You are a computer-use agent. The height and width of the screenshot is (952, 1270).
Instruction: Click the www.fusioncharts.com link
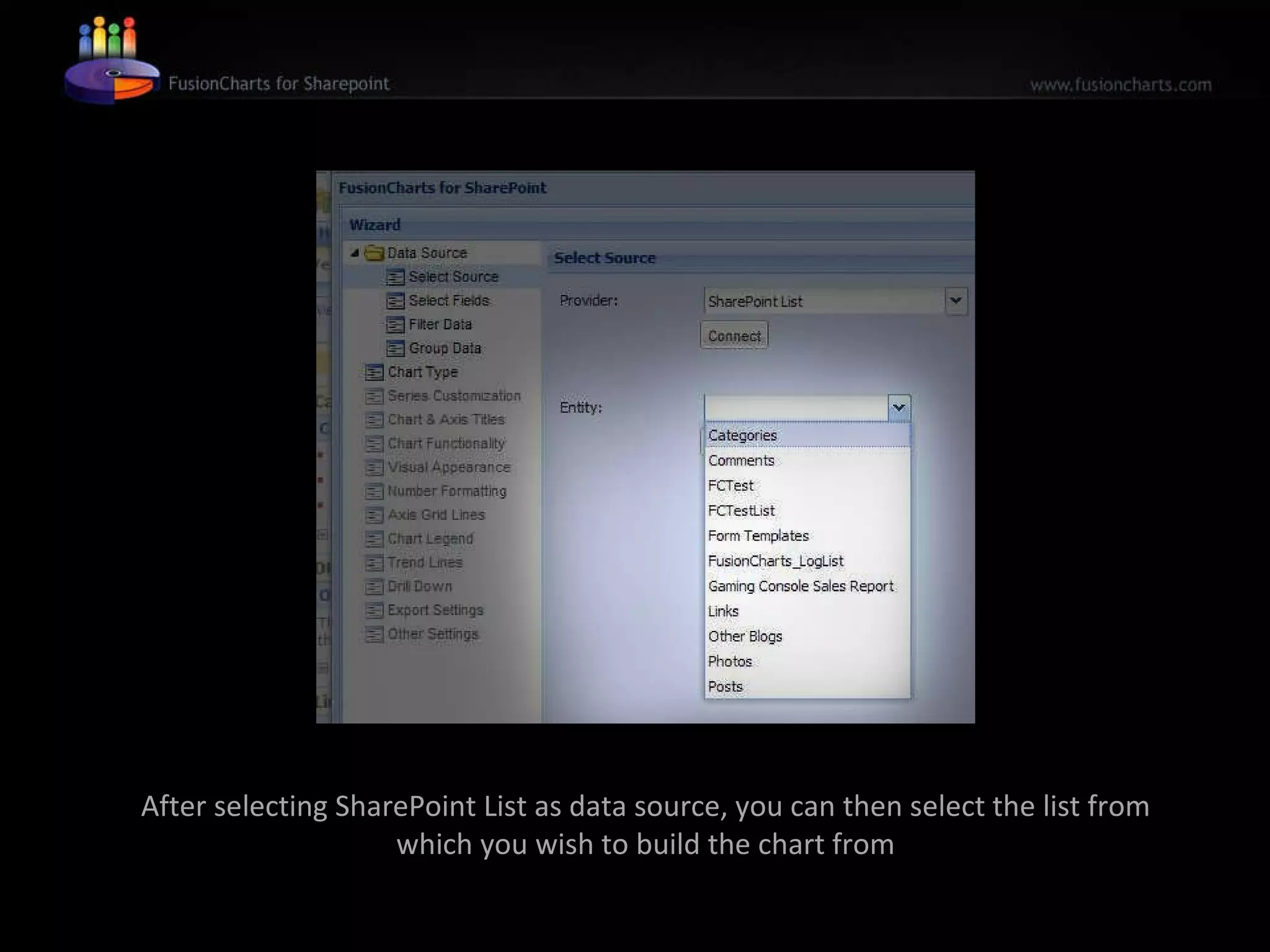click(x=1121, y=84)
